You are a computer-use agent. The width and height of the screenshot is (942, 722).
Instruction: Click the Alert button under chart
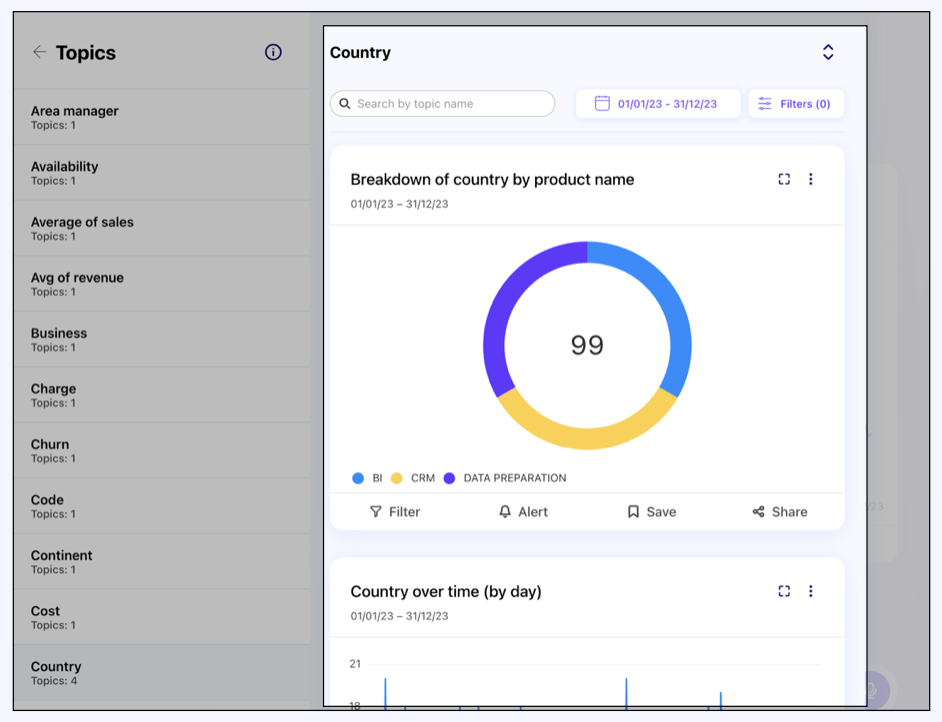(x=523, y=512)
